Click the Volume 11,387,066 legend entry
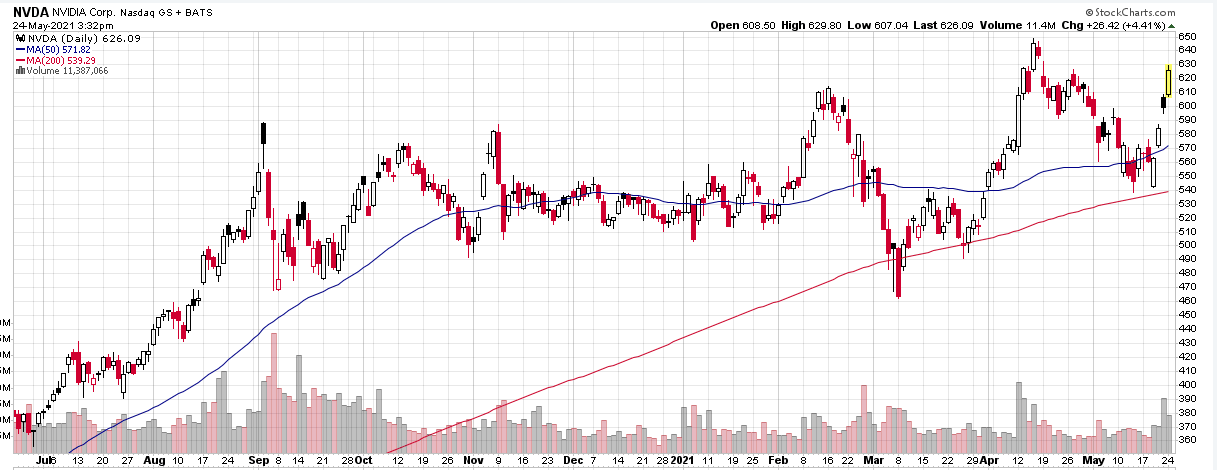The image size is (1217, 470). (x=67, y=71)
